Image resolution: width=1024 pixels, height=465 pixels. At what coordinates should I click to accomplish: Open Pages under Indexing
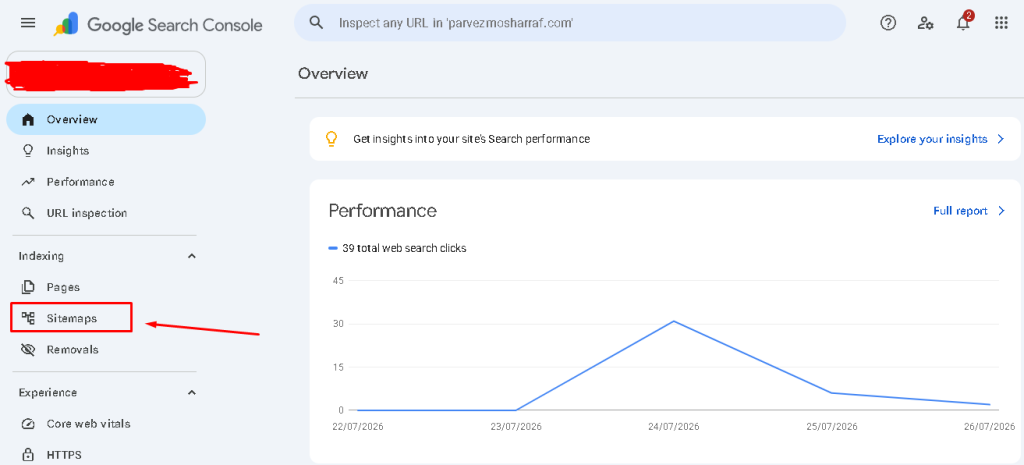click(x=63, y=287)
